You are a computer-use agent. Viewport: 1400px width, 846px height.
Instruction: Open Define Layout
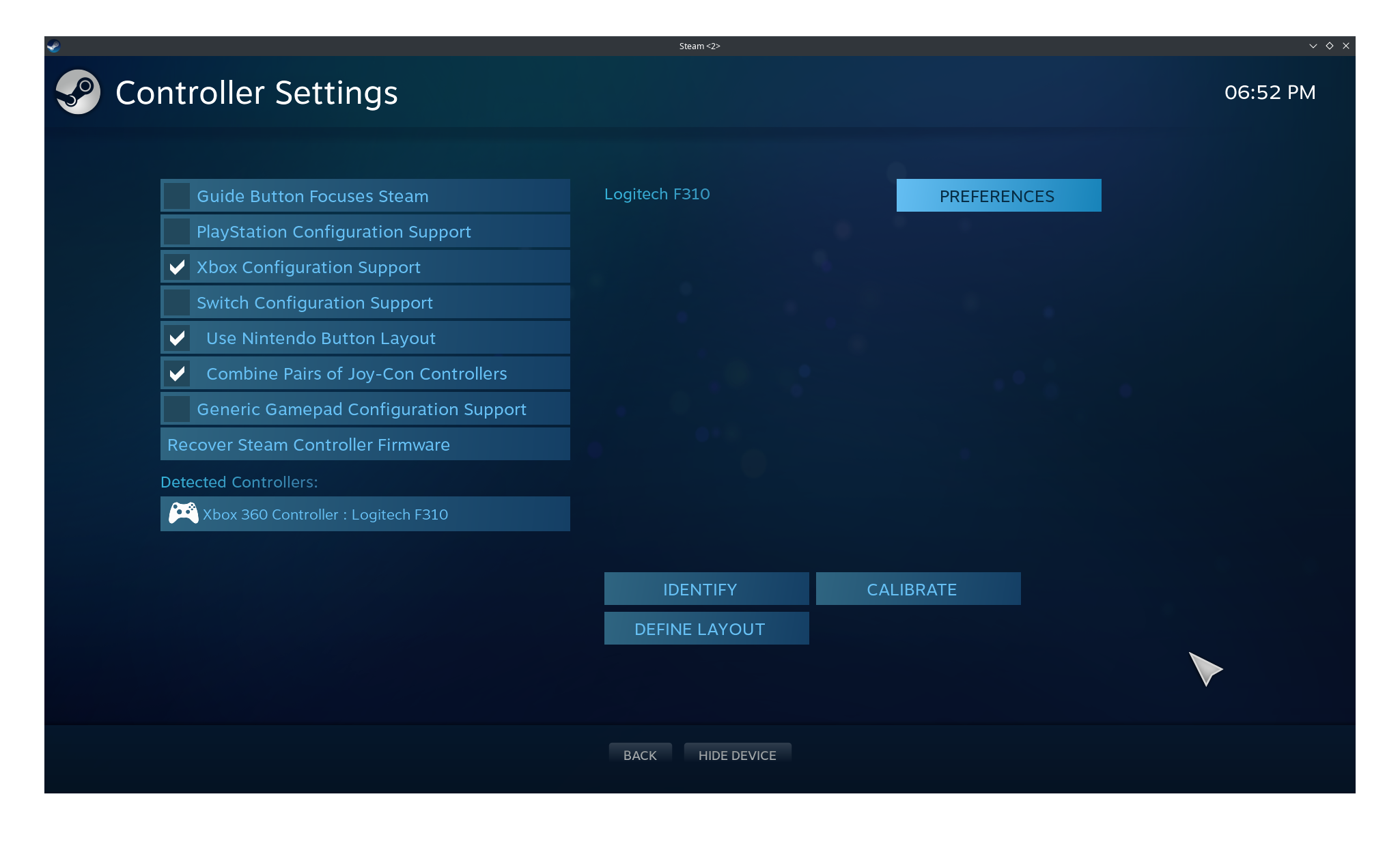[x=706, y=629]
